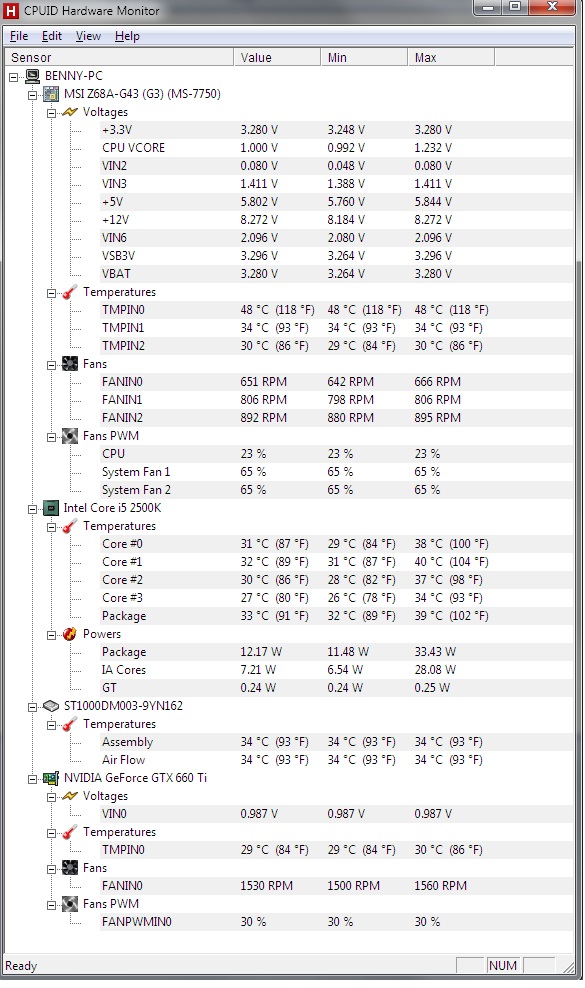585x988 pixels.
Task: Click the fan icon beside motherboard Fans PWM
Action: point(70,436)
